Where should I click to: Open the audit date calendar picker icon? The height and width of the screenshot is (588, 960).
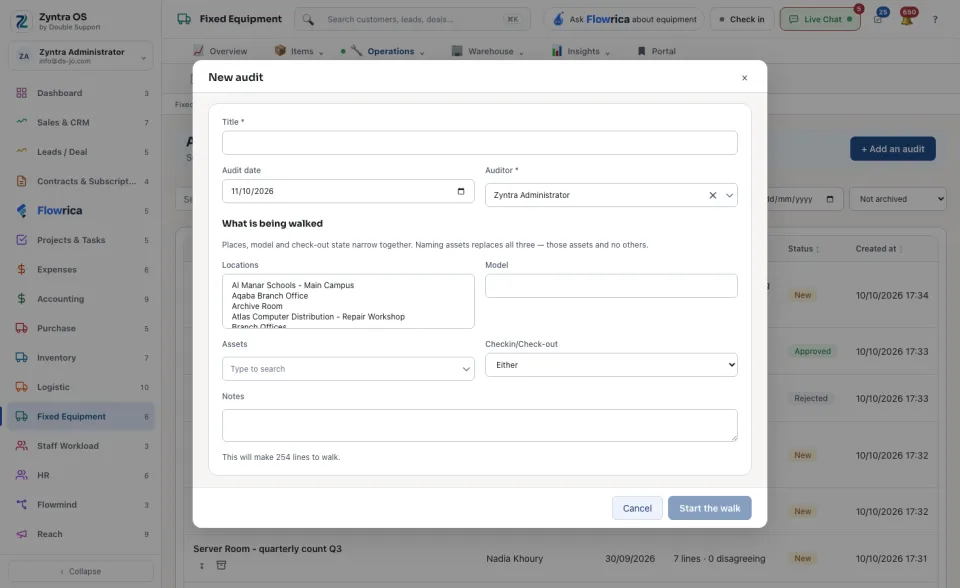pos(461,191)
